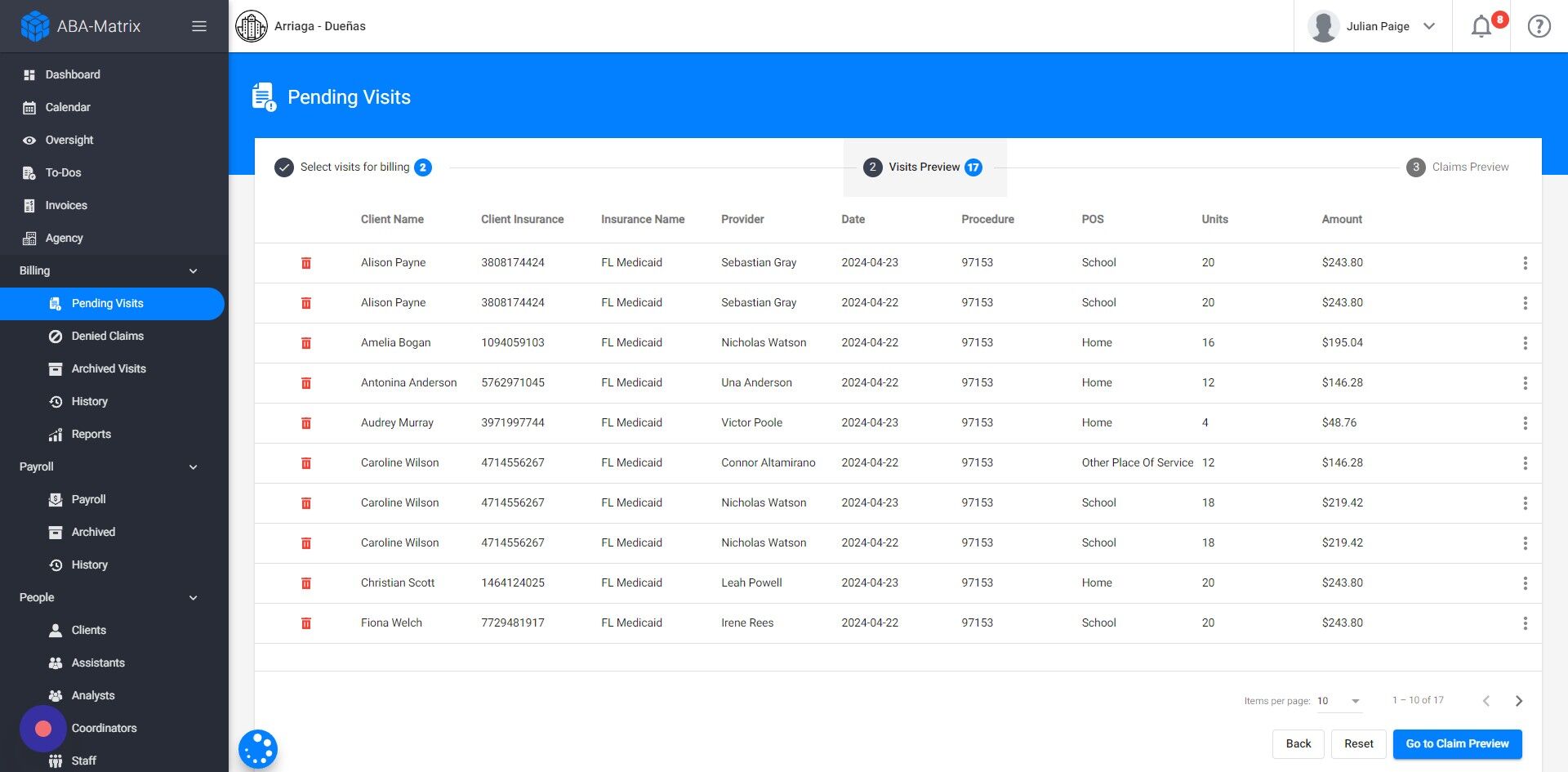Click the Reset button
Image resolution: width=1568 pixels, height=772 pixels.
[1358, 743]
